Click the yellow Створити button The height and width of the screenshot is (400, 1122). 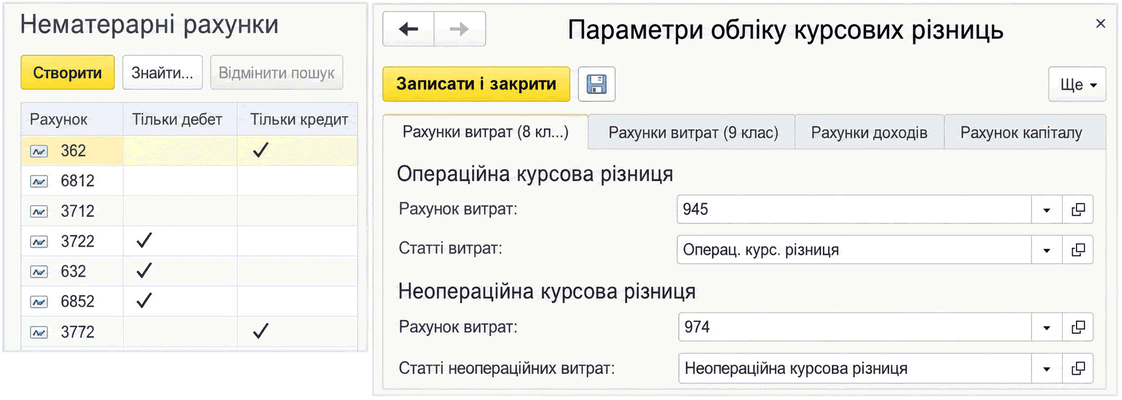(x=67, y=73)
